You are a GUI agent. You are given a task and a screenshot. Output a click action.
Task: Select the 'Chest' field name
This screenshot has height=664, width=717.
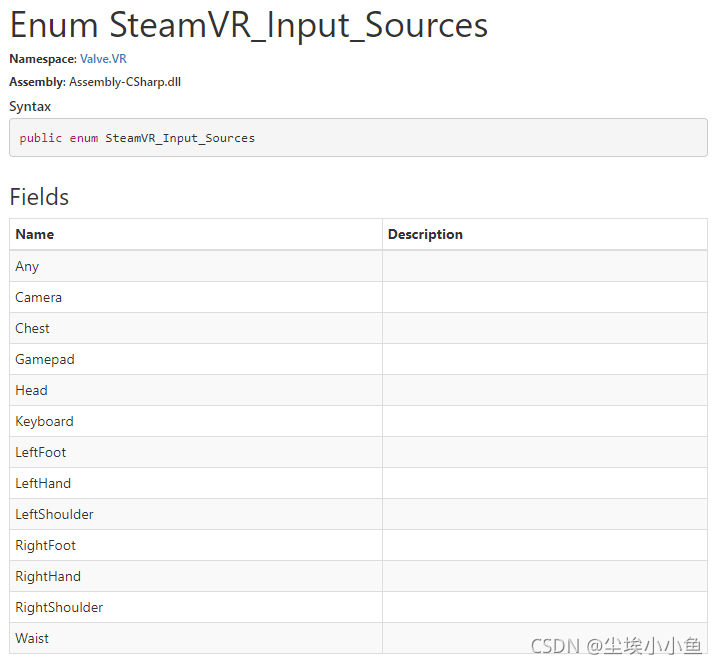point(32,328)
